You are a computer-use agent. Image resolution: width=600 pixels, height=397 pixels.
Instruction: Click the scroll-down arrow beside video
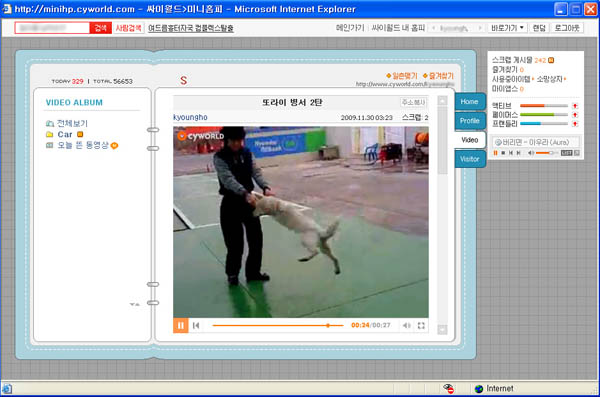coord(442,330)
